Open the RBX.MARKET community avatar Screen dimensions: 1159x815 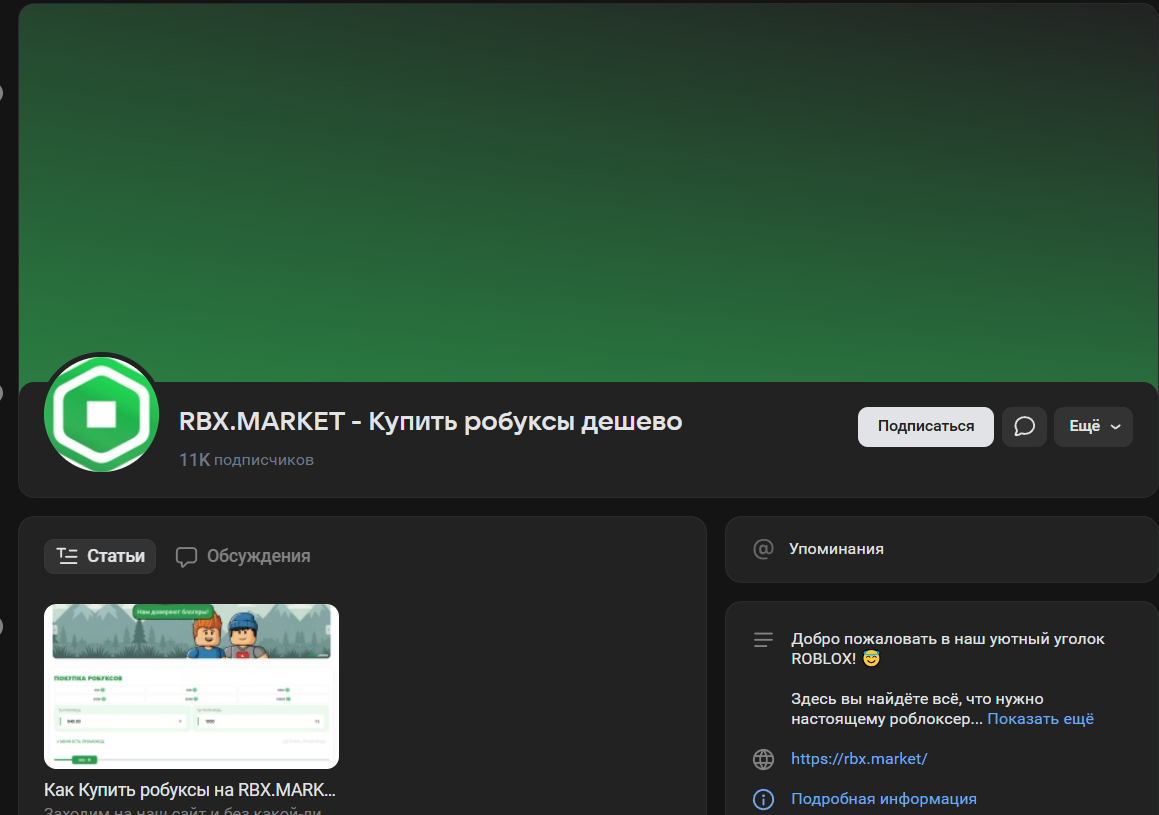pos(101,414)
